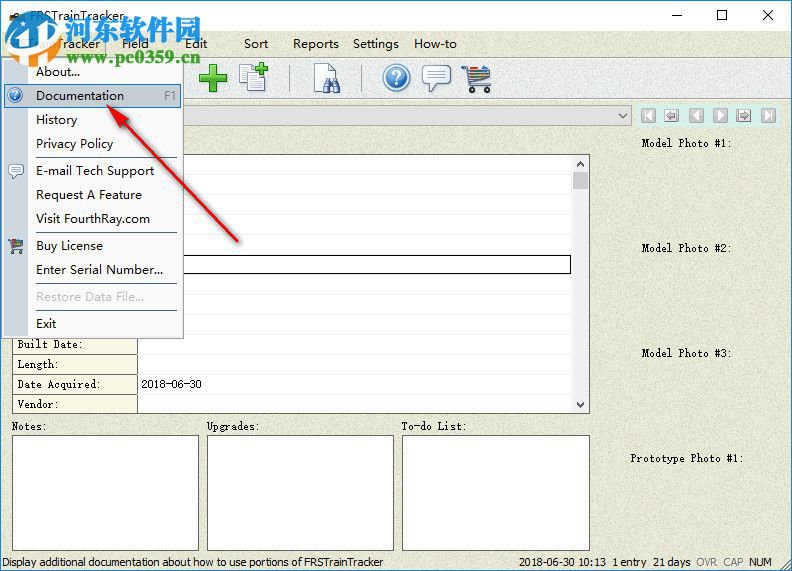Click '1 entry' in the status bar

(x=629, y=562)
